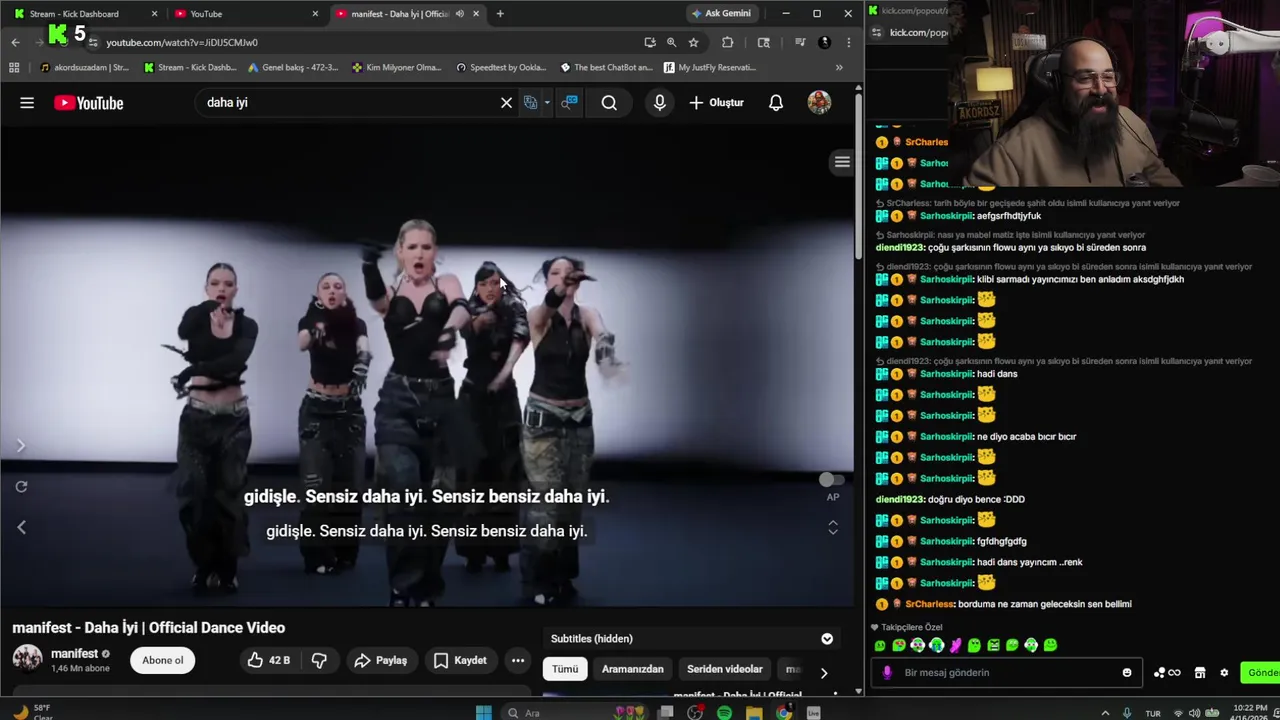Show hidden system tray icons chevron
Image resolution: width=1280 pixels, height=720 pixels.
tap(1105, 713)
